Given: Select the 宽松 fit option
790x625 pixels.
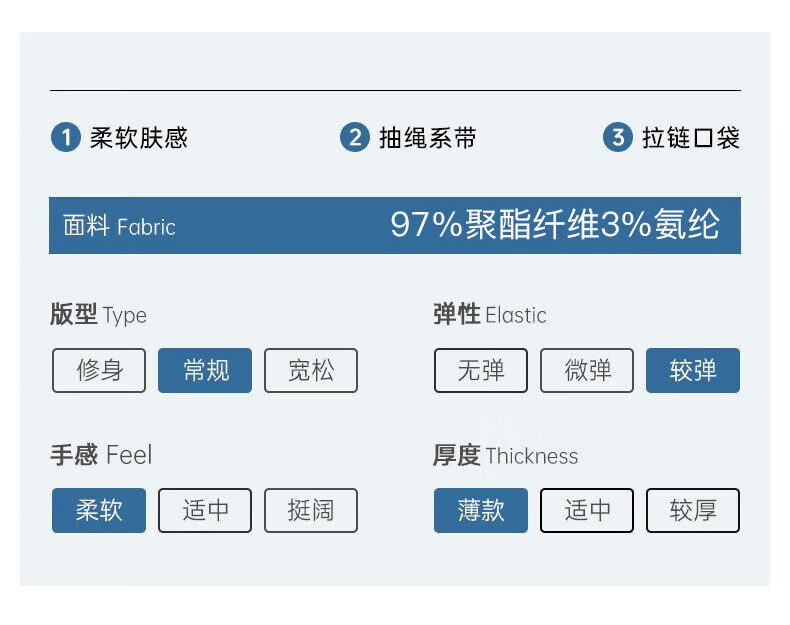Looking at the screenshot, I should click(x=311, y=370).
